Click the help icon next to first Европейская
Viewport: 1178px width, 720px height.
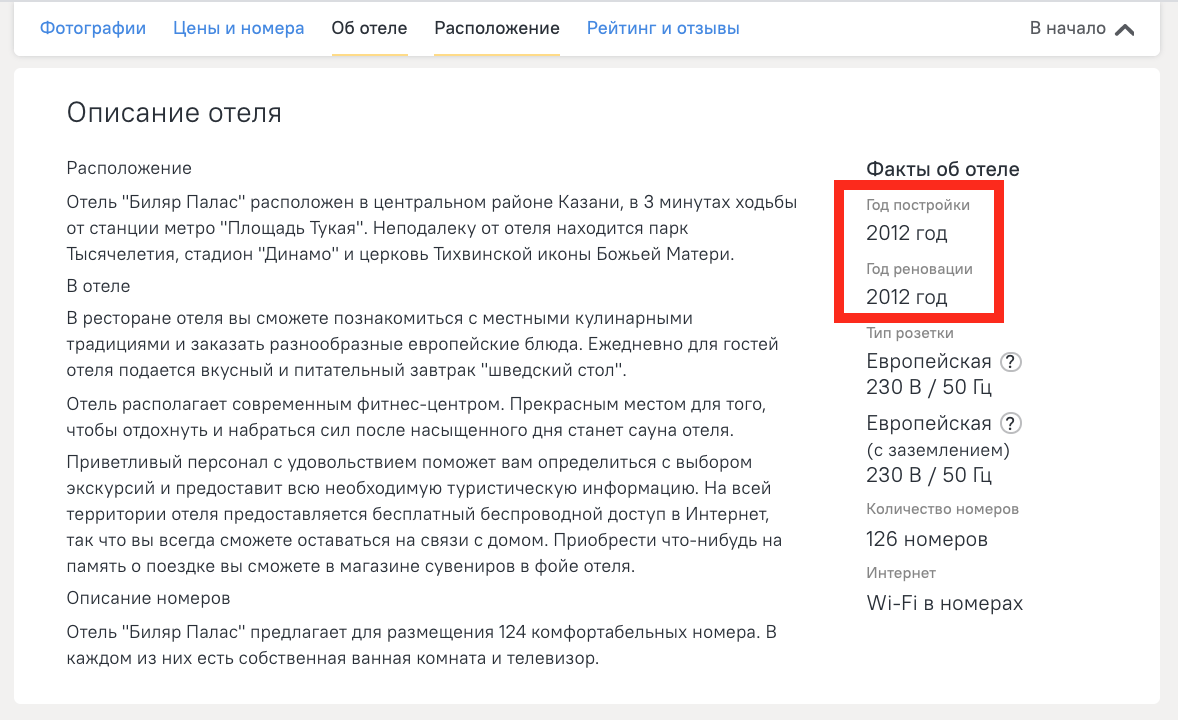click(1012, 362)
